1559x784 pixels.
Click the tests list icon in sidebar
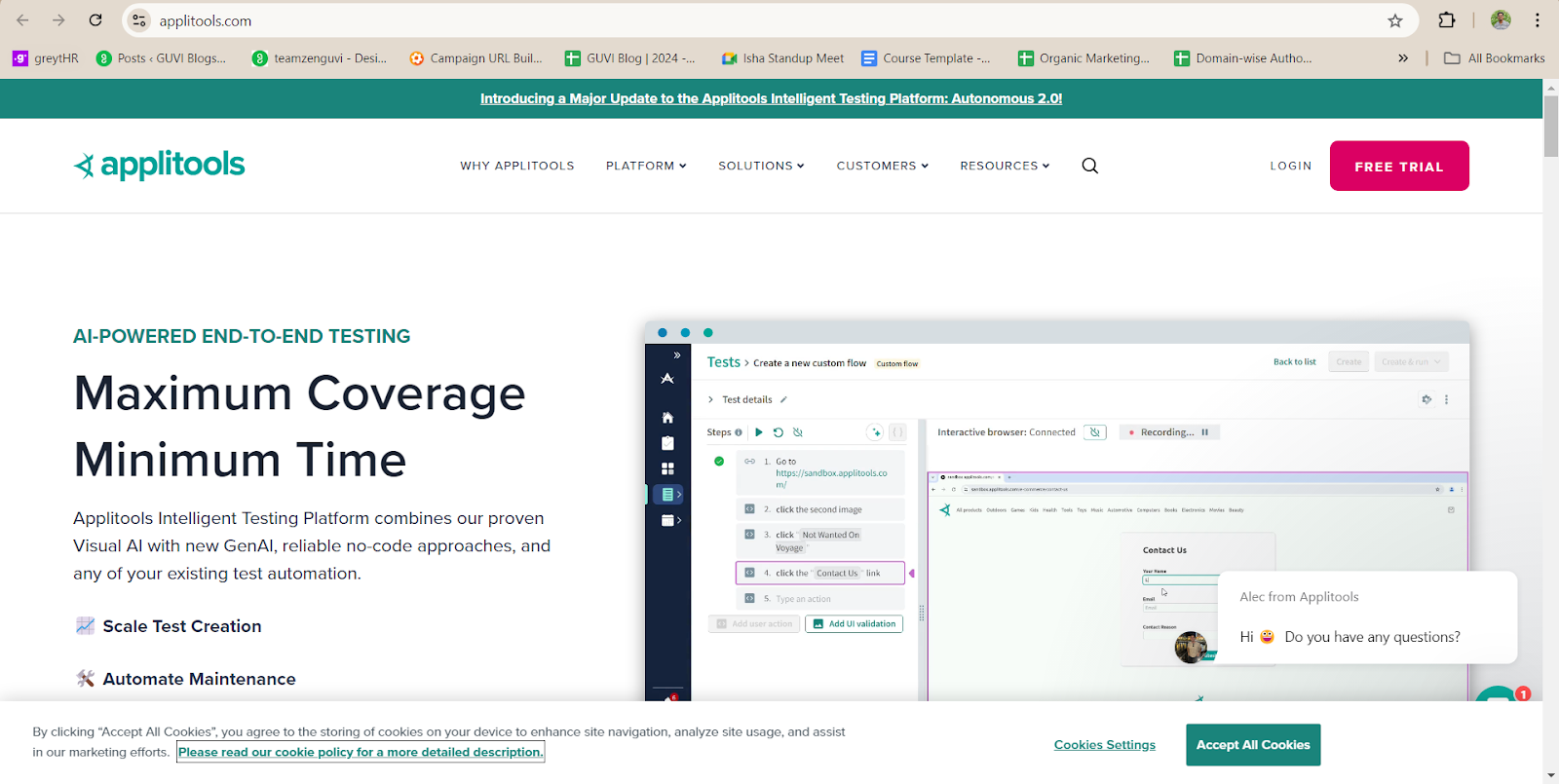pyautogui.click(x=667, y=495)
